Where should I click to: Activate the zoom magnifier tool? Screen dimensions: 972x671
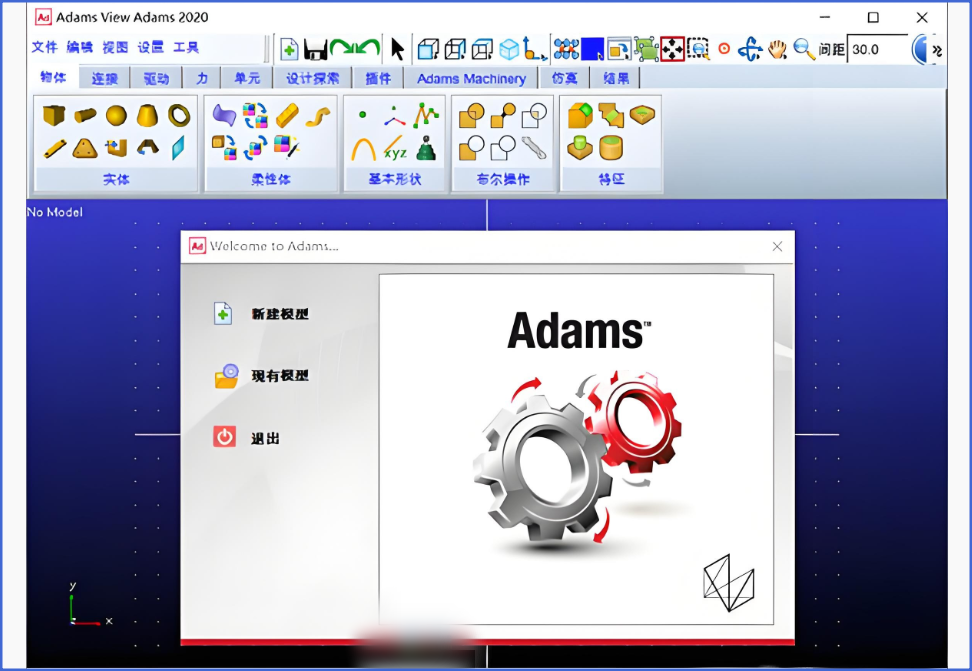click(x=802, y=47)
